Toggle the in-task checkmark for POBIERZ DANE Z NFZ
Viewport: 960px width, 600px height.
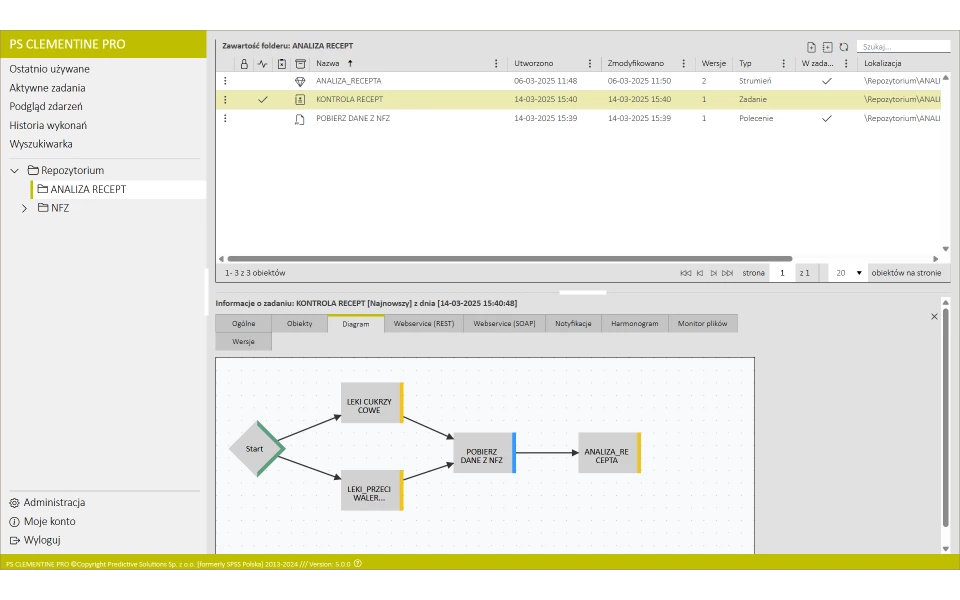(x=826, y=119)
